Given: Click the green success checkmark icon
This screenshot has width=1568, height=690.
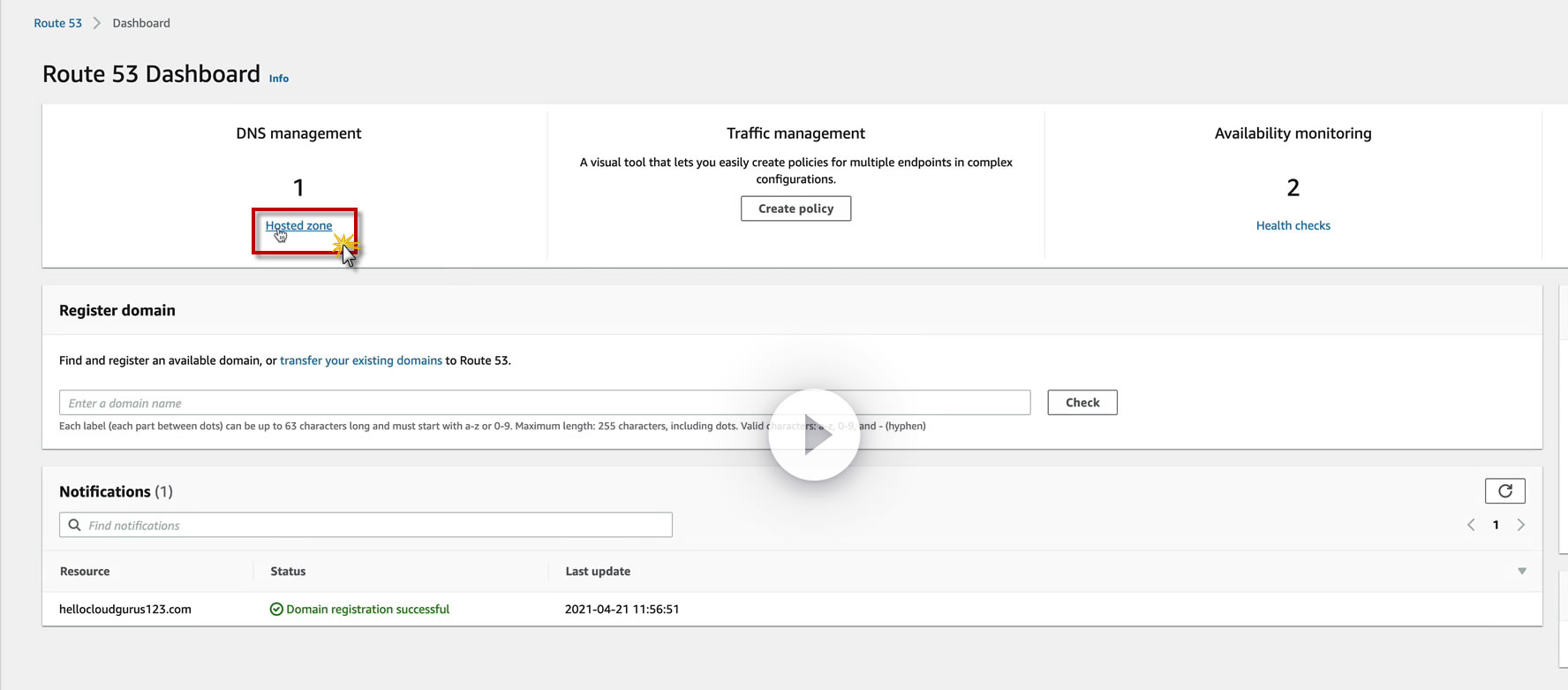Looking at the screenshot, I should [x=276, y=609].
